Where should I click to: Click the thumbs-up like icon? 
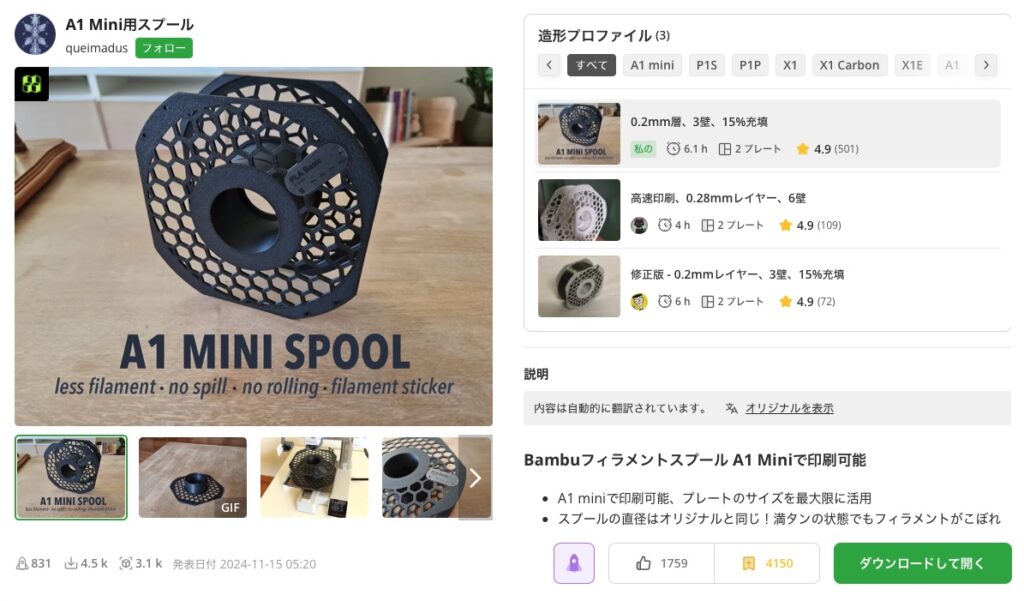click(x=643, y=563)
